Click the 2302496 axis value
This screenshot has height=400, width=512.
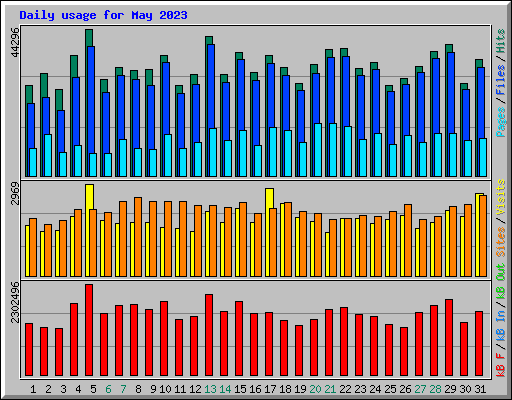(x=15, y=302)
